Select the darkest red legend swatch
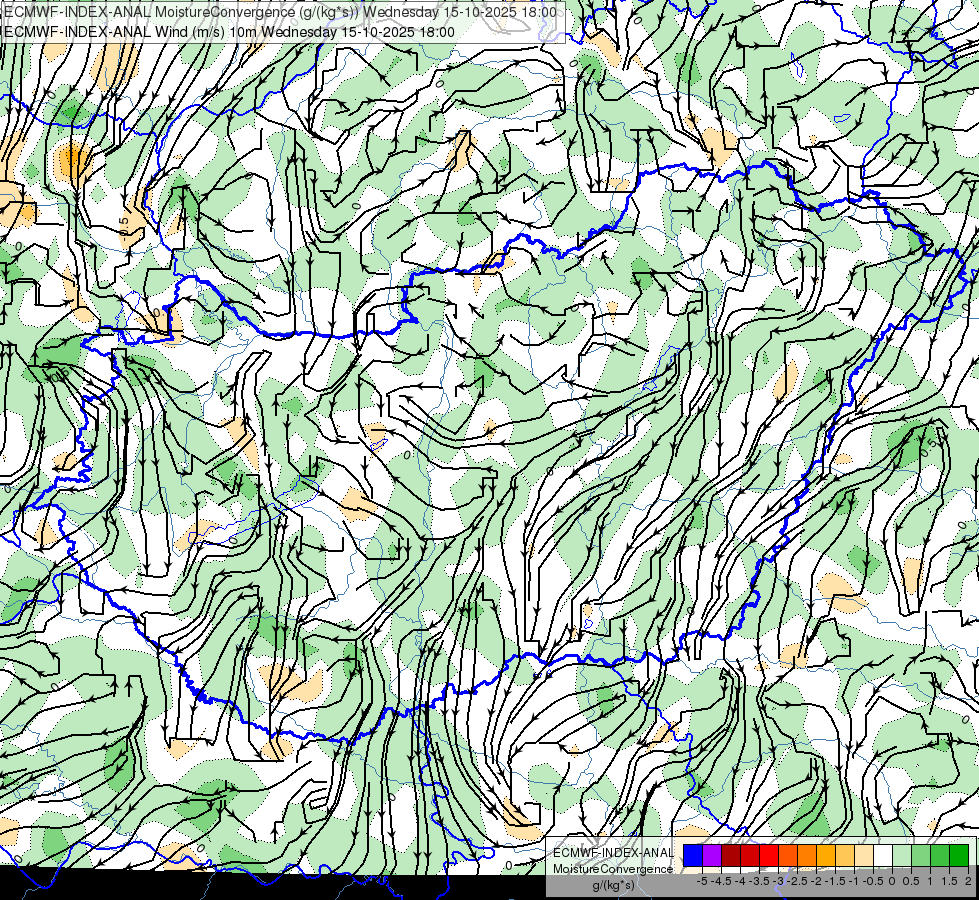 (x=731, y=855)
